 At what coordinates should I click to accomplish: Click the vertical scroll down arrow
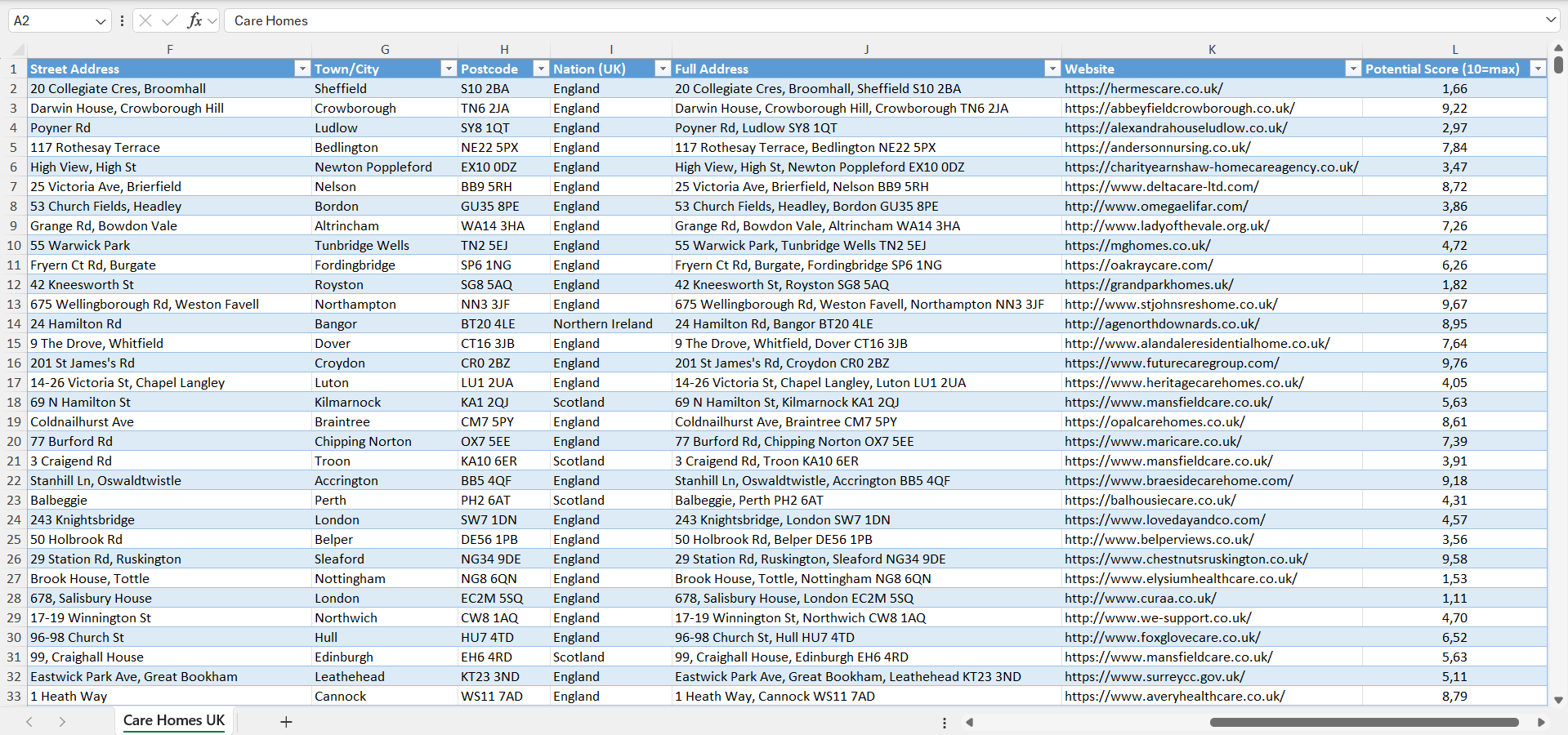[x=1558, y=700]
